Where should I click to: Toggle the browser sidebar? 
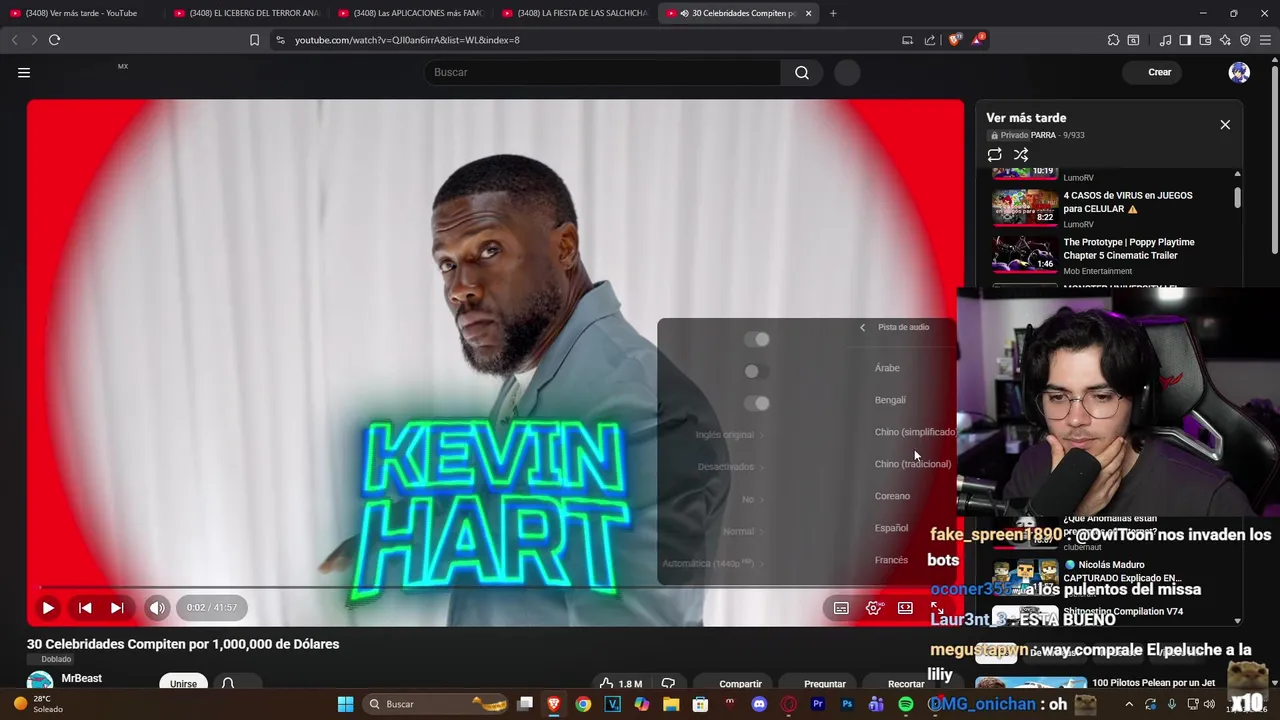1185,40
